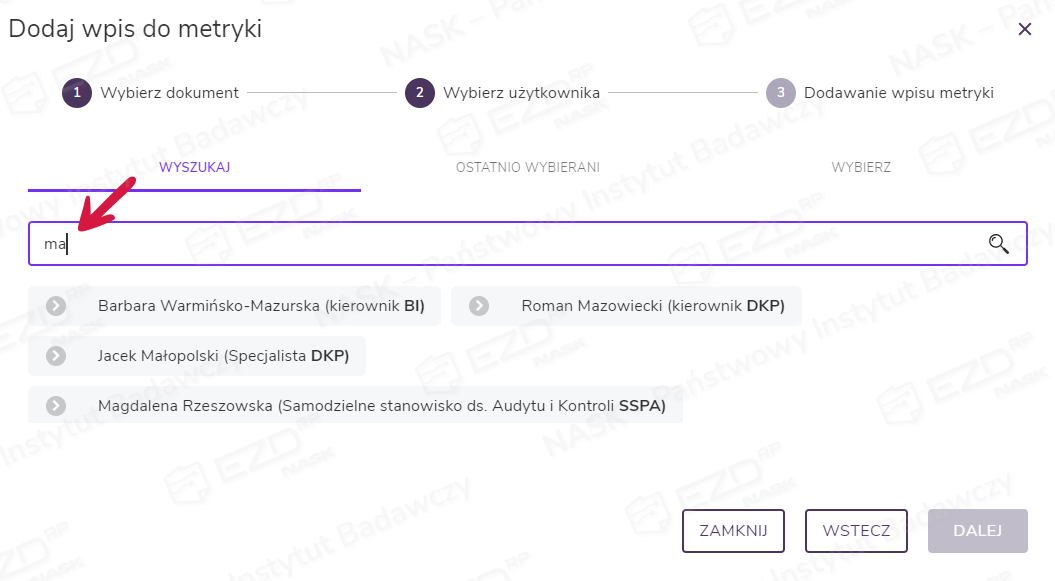Click the magnifier search icon
This screenshot has width=1055, height=581.
pyautogui.click(x=998, y=243)
